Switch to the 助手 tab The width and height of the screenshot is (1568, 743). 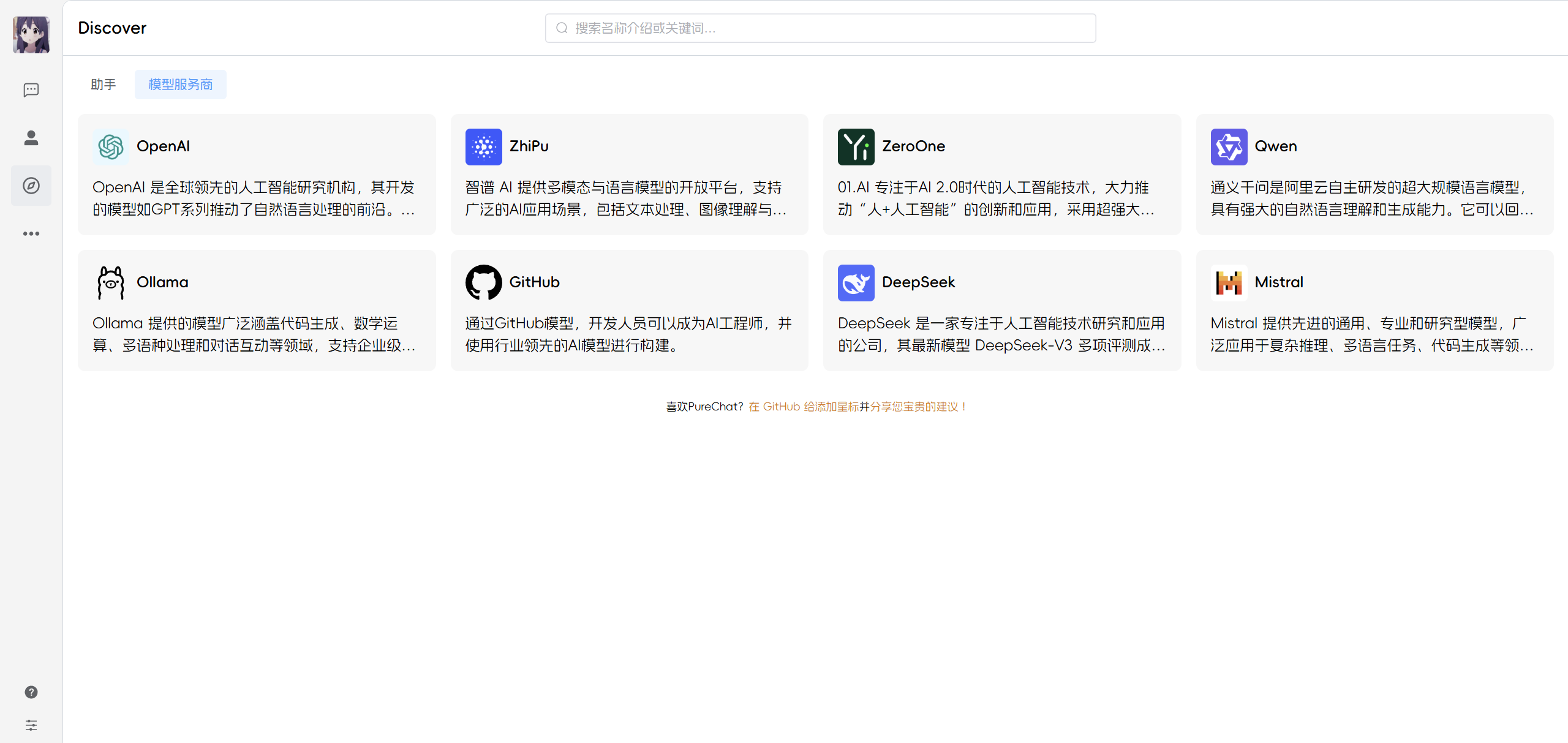point(103,85)
